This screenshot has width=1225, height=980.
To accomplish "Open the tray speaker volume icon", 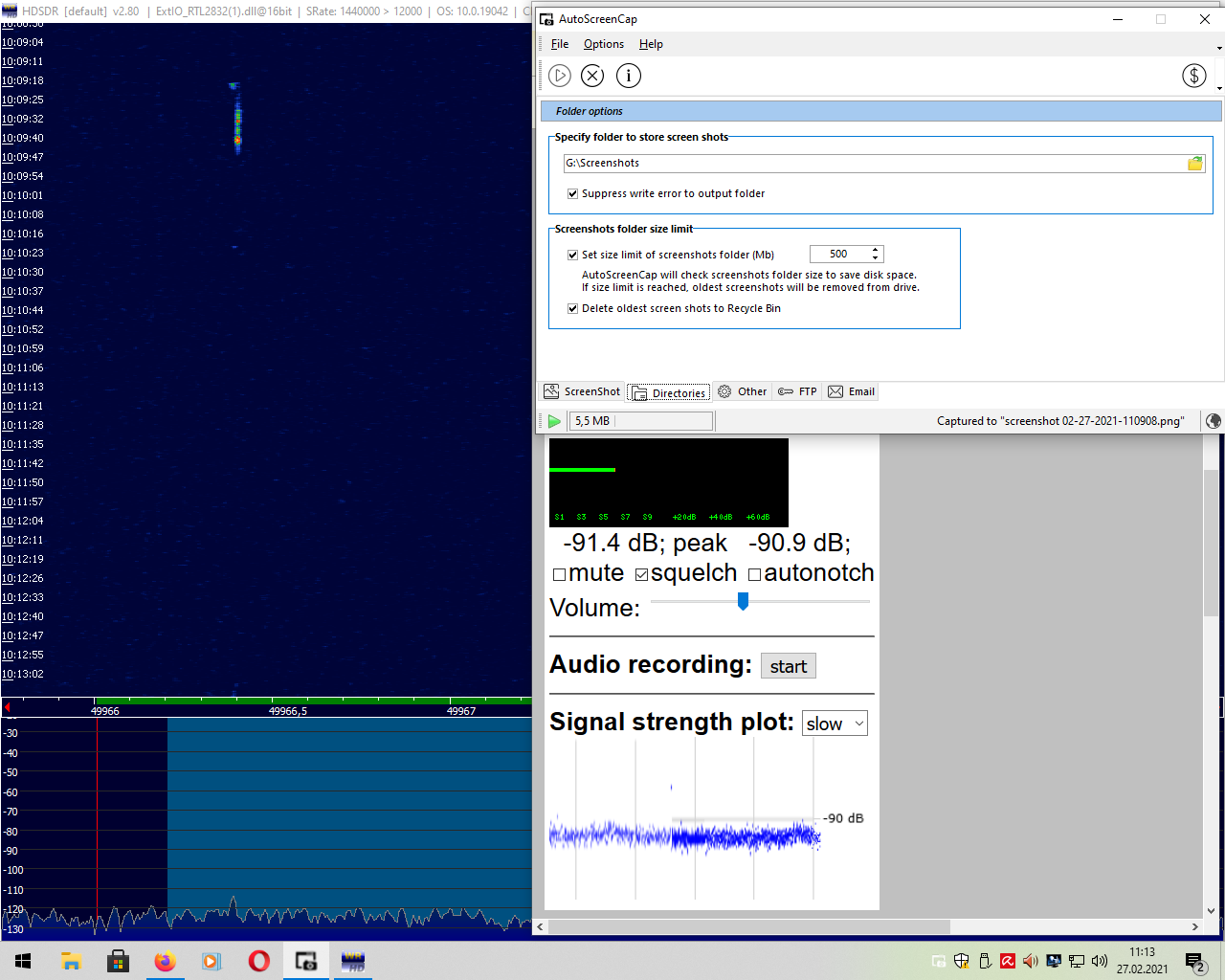I will coord(1100,961).
